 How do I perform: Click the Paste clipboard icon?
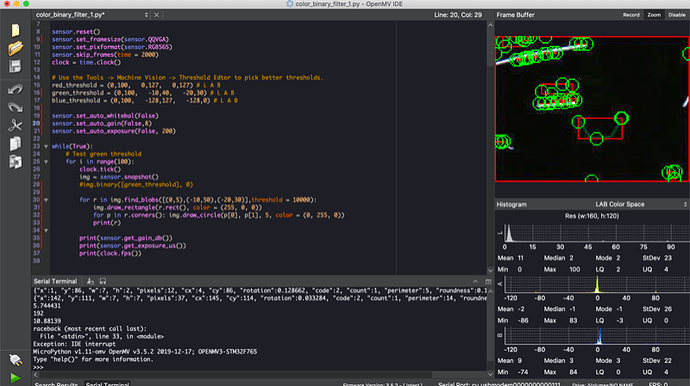[x=15, y=162]
